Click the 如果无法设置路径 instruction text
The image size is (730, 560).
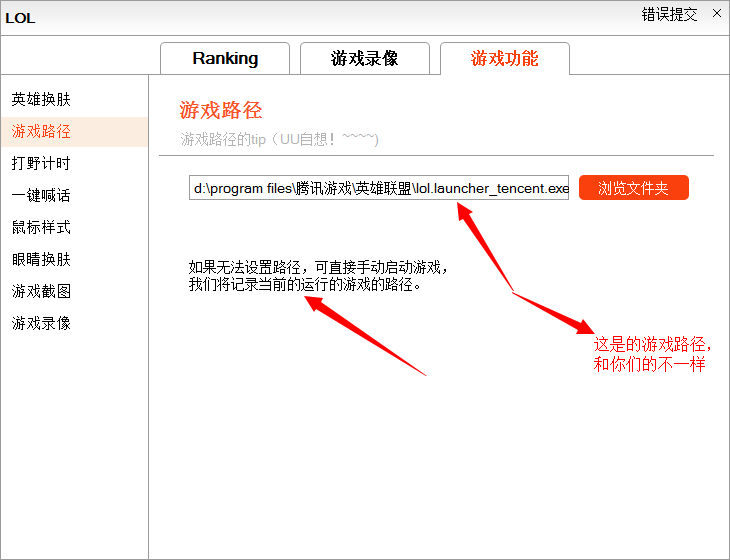click(x=318, y=276)
